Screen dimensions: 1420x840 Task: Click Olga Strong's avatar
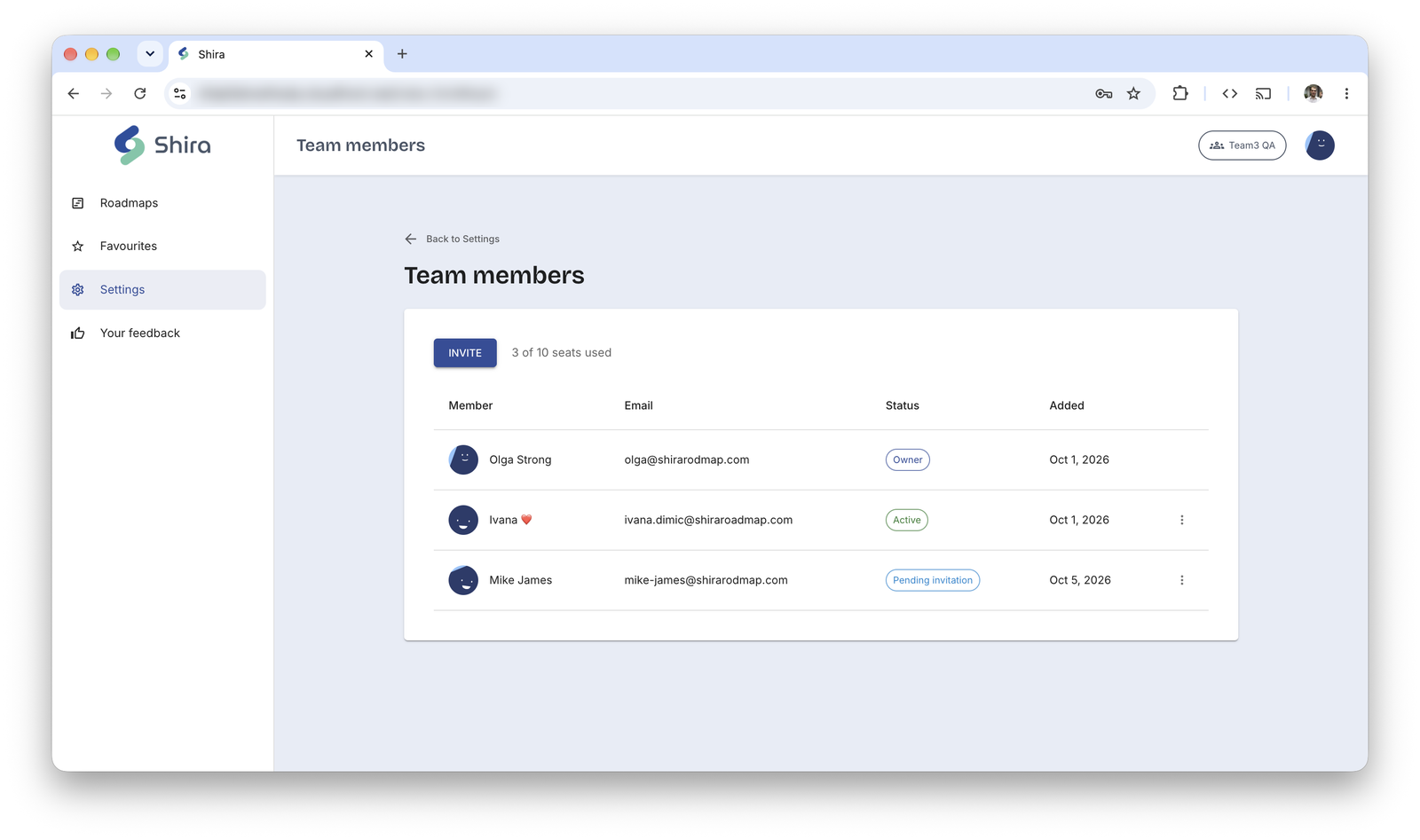click(x=463, y=460)
